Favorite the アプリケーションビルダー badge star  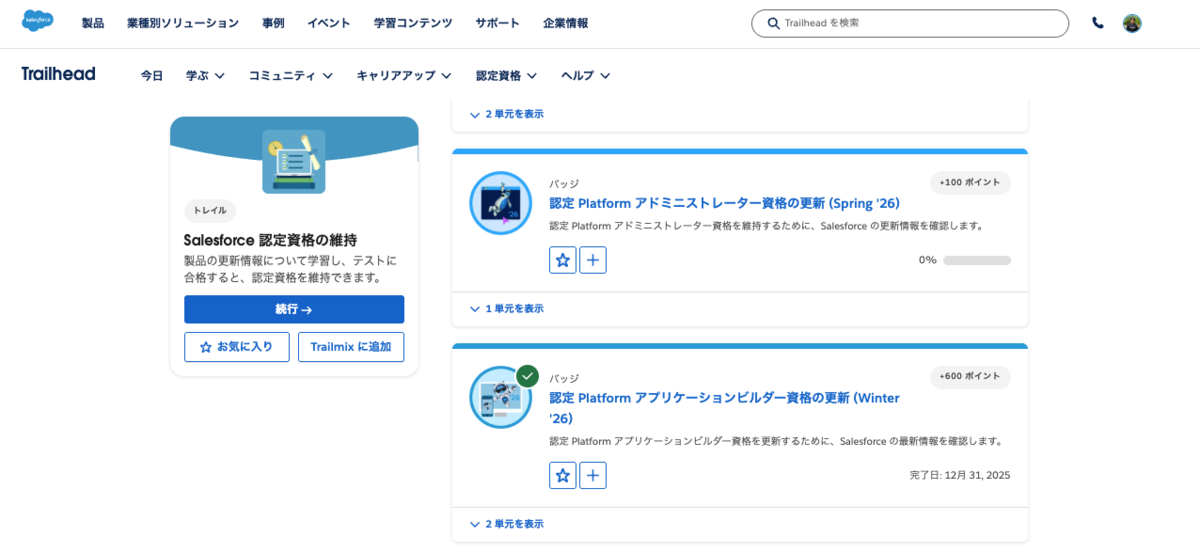563,475
